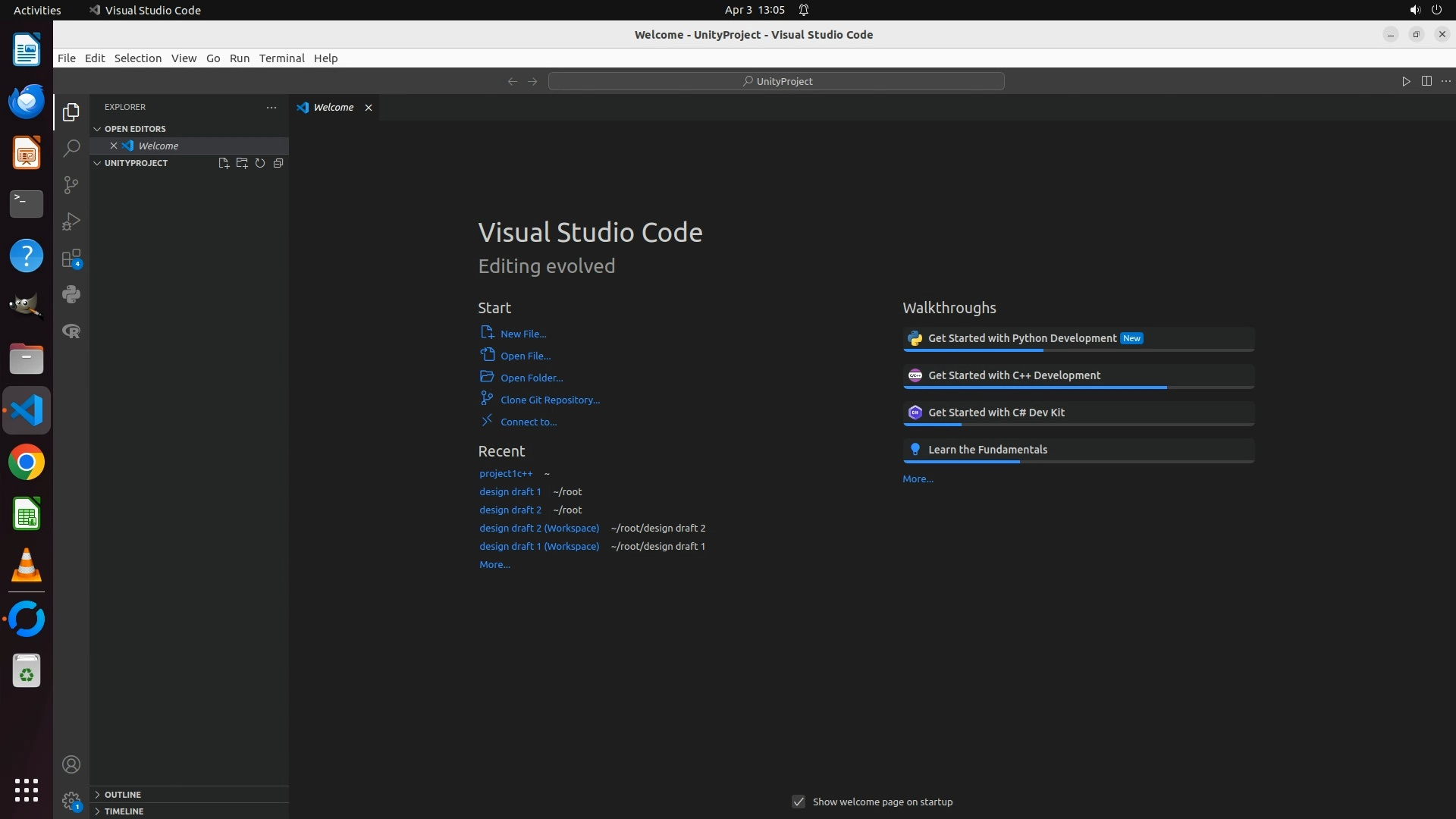The image size is (1456, 819).
Task: Open the Search view in activity bar
Action: click(71, 148)
